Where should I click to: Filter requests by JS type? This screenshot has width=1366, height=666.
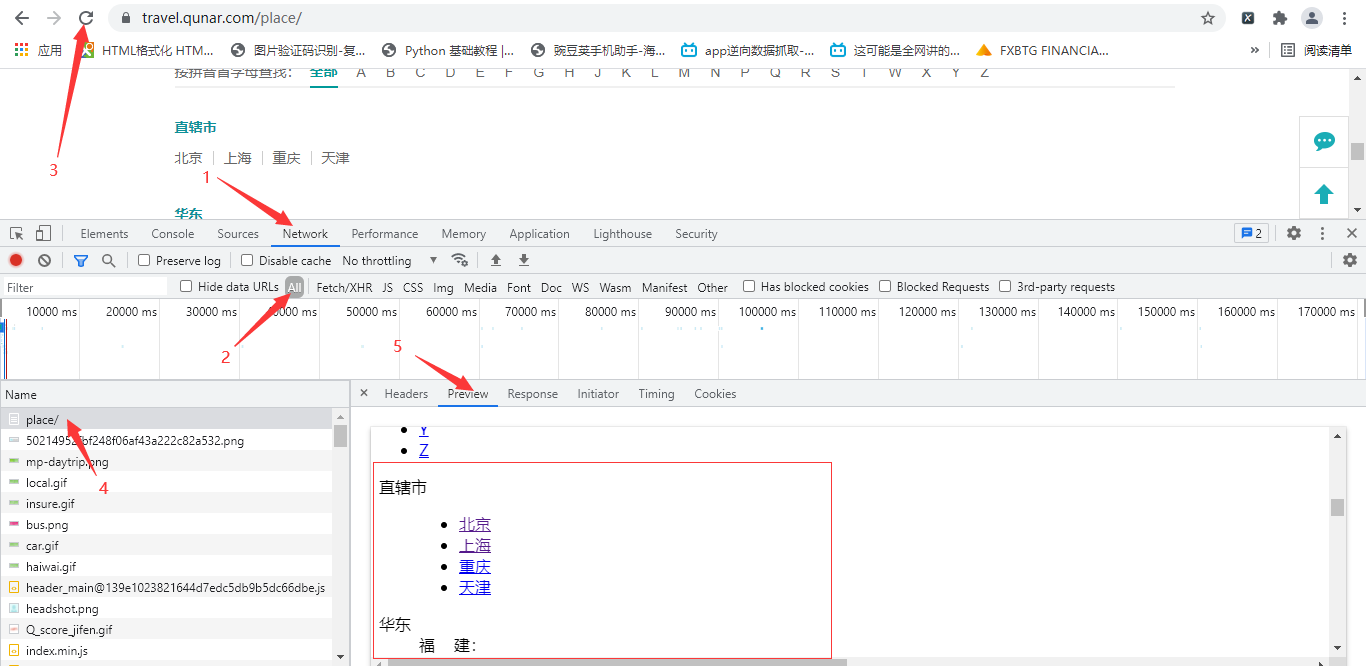[388, 287]
